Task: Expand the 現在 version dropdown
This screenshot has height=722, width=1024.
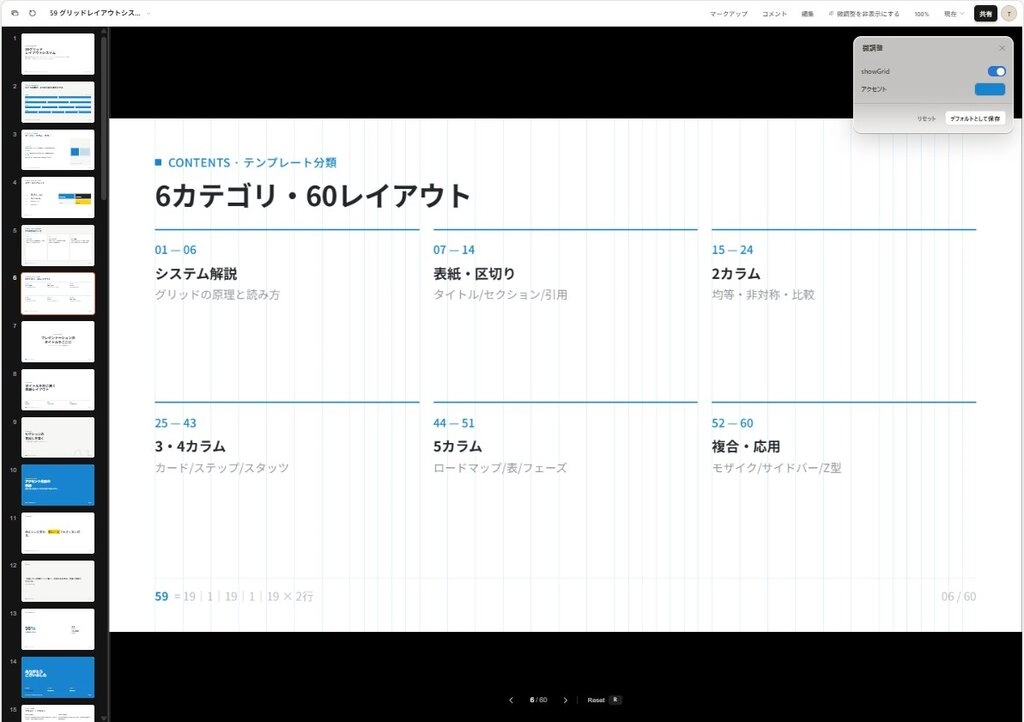Action: pyautogui.click(x=953, y=14)
